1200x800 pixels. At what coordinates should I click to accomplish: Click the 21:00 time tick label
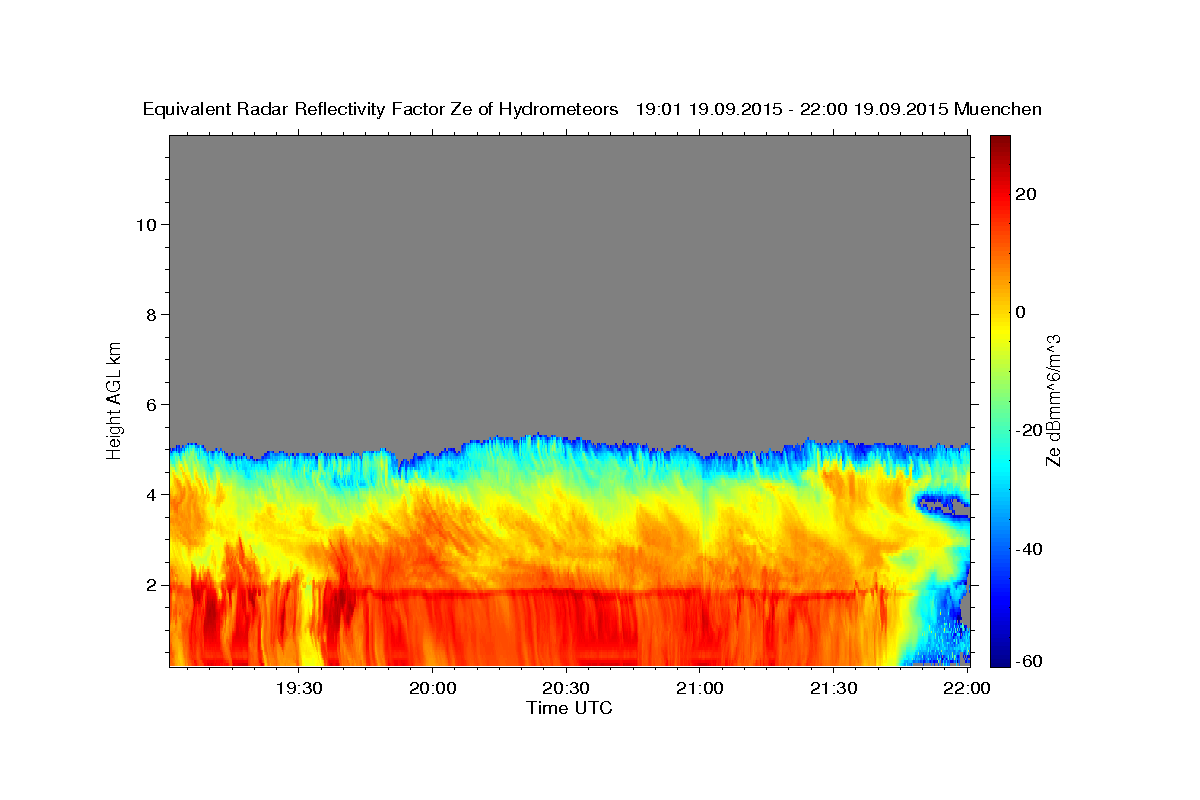(x=700, y=688)
